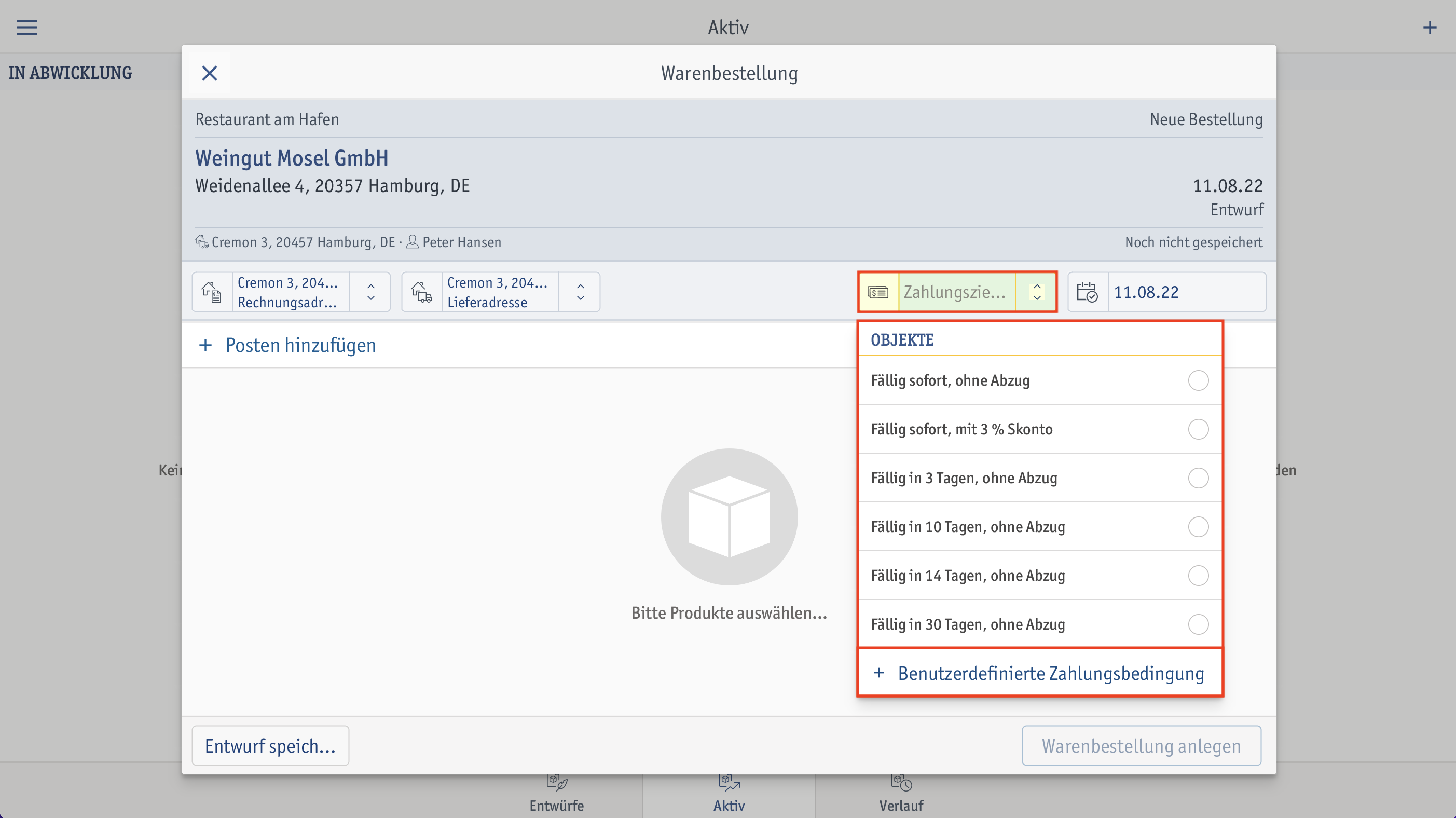Close the Warenbestellung dialog
This screenshot has height=818, width=1456.
[209, 73]
